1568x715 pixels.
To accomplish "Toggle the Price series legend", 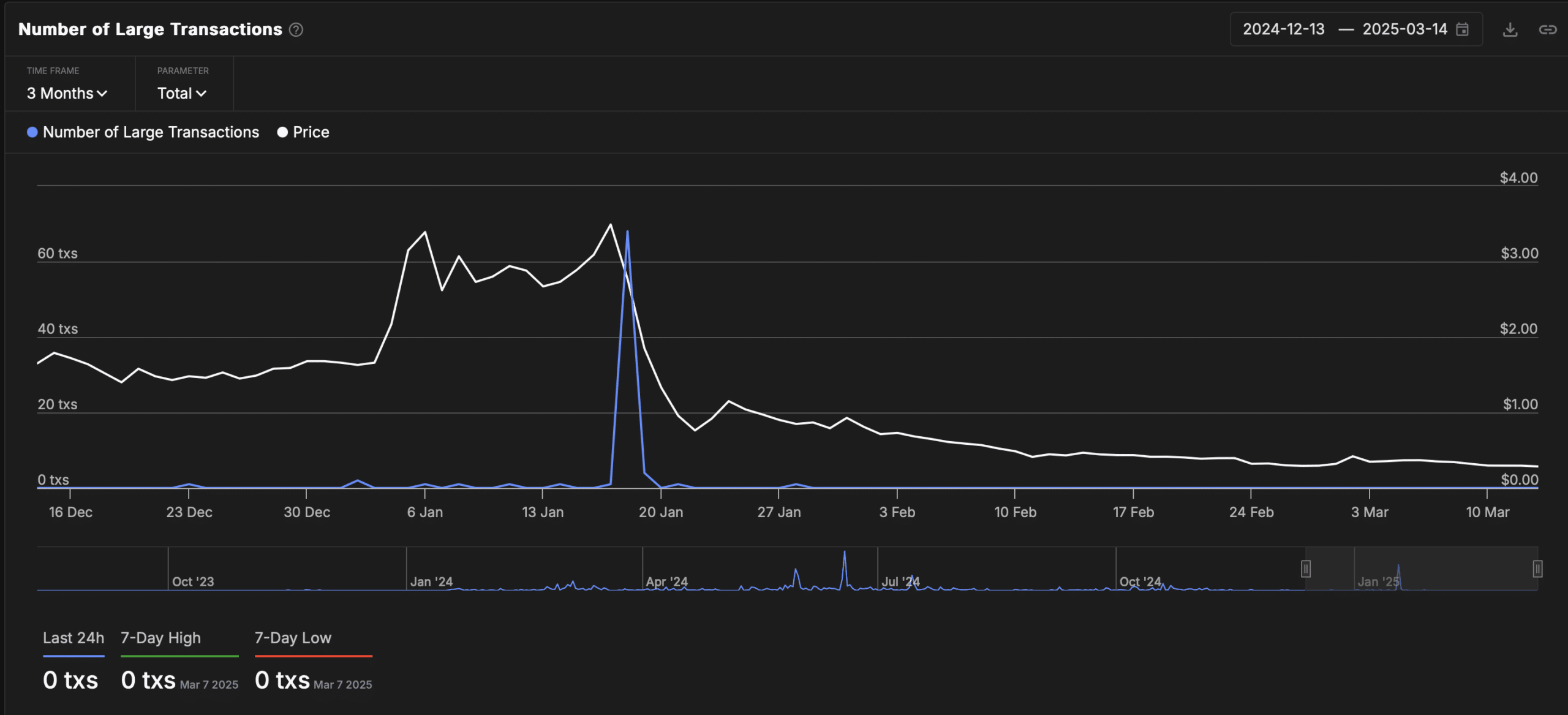I will tap(303, 132).
